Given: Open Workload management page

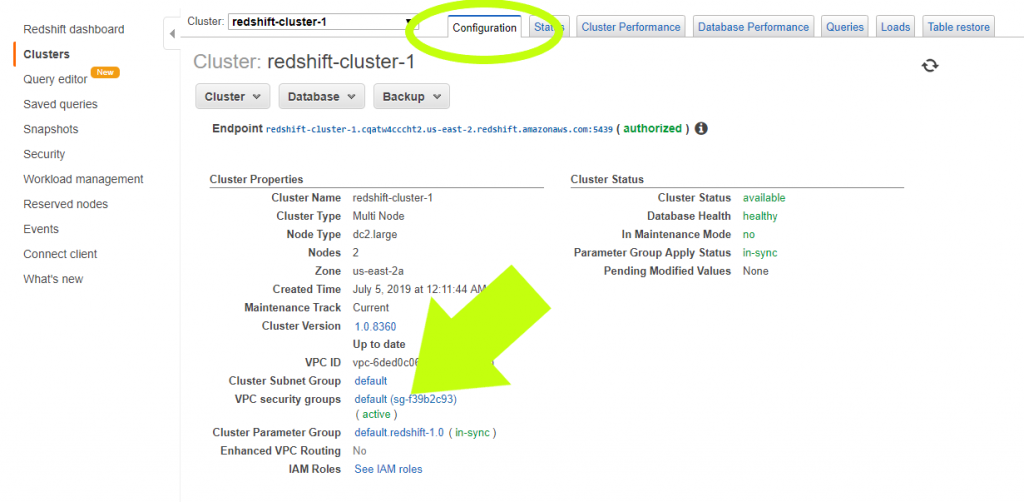Looking at the screenshot, I should click(83, 179).
